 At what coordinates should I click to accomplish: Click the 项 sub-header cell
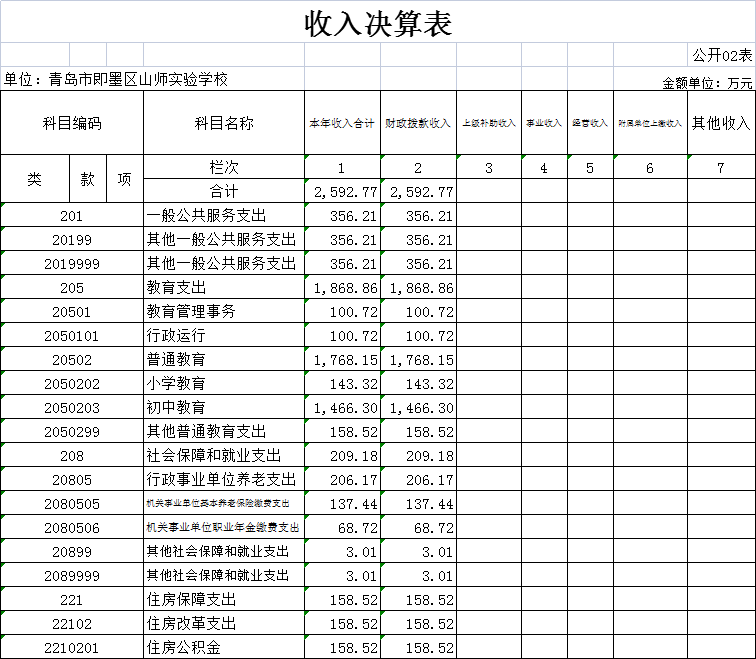click(125, 179)
